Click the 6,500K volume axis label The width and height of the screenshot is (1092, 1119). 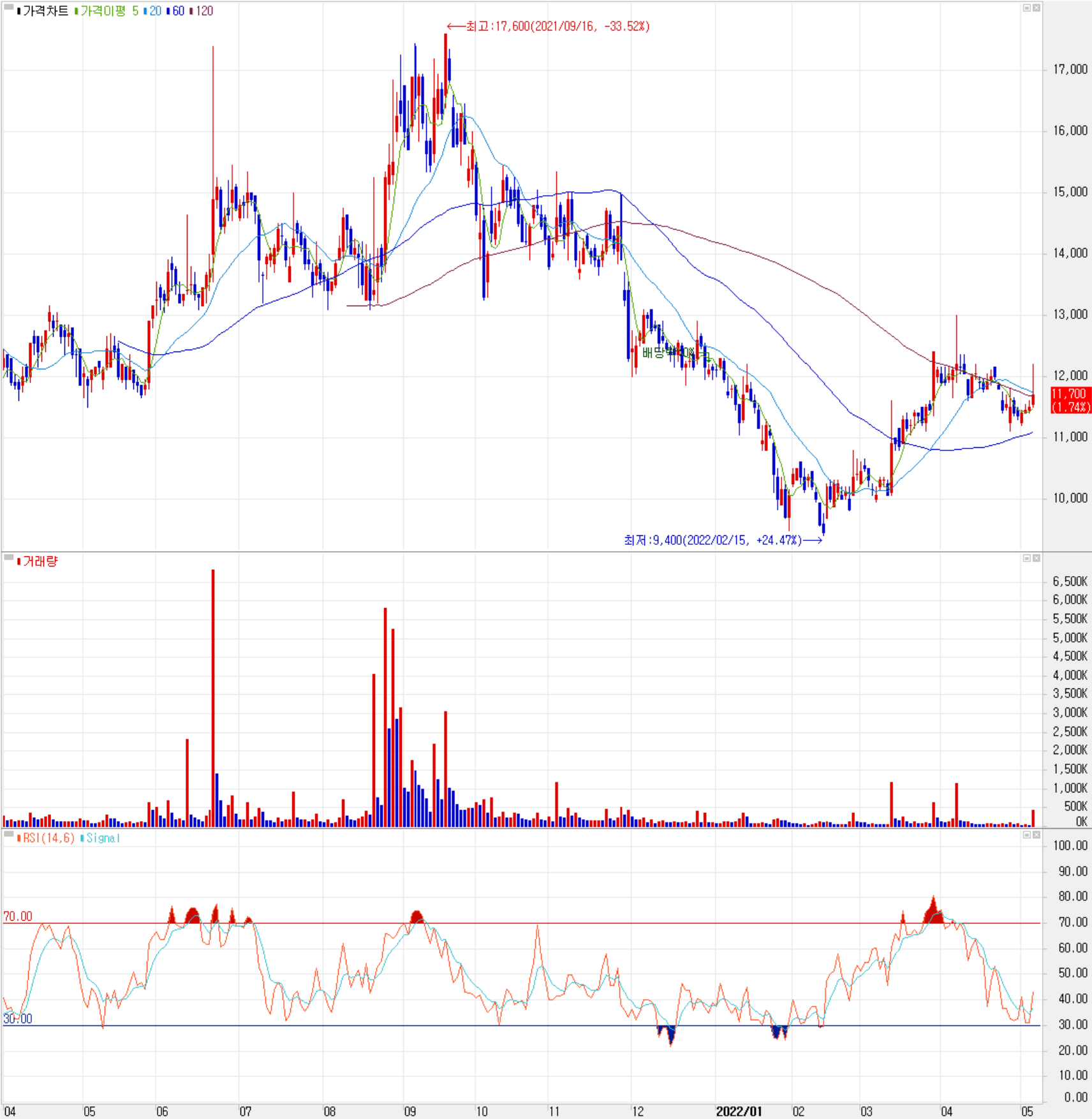(x=1070, y=581)
